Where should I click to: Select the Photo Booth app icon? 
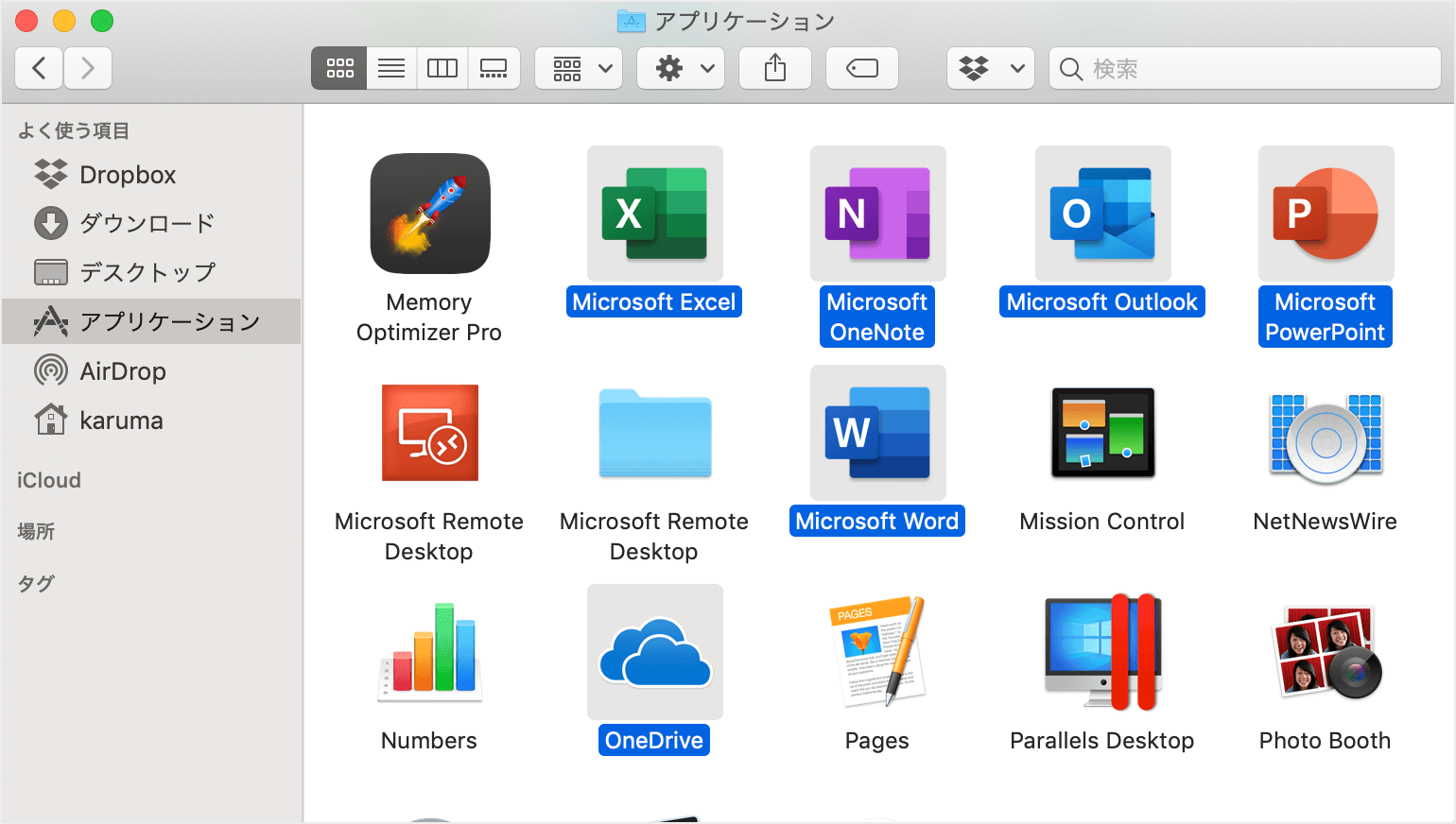tap(1326, 652)
